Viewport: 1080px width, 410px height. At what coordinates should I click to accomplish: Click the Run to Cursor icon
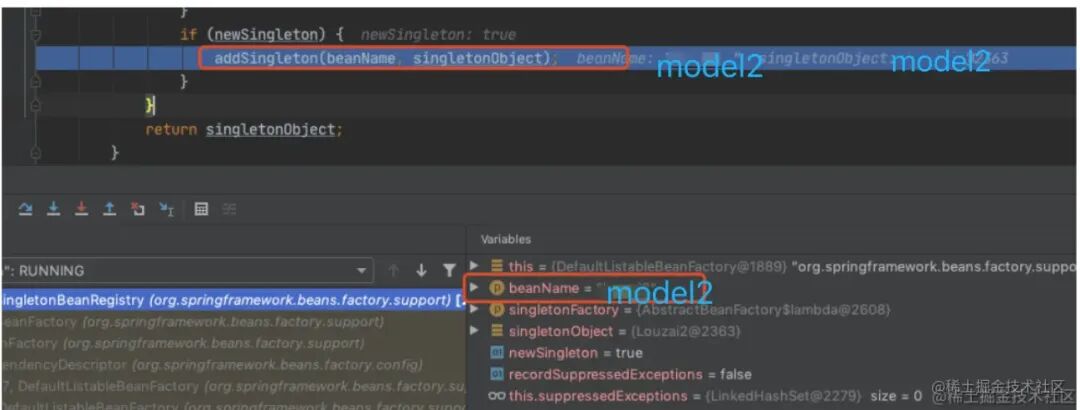click(x=166, y=209)
